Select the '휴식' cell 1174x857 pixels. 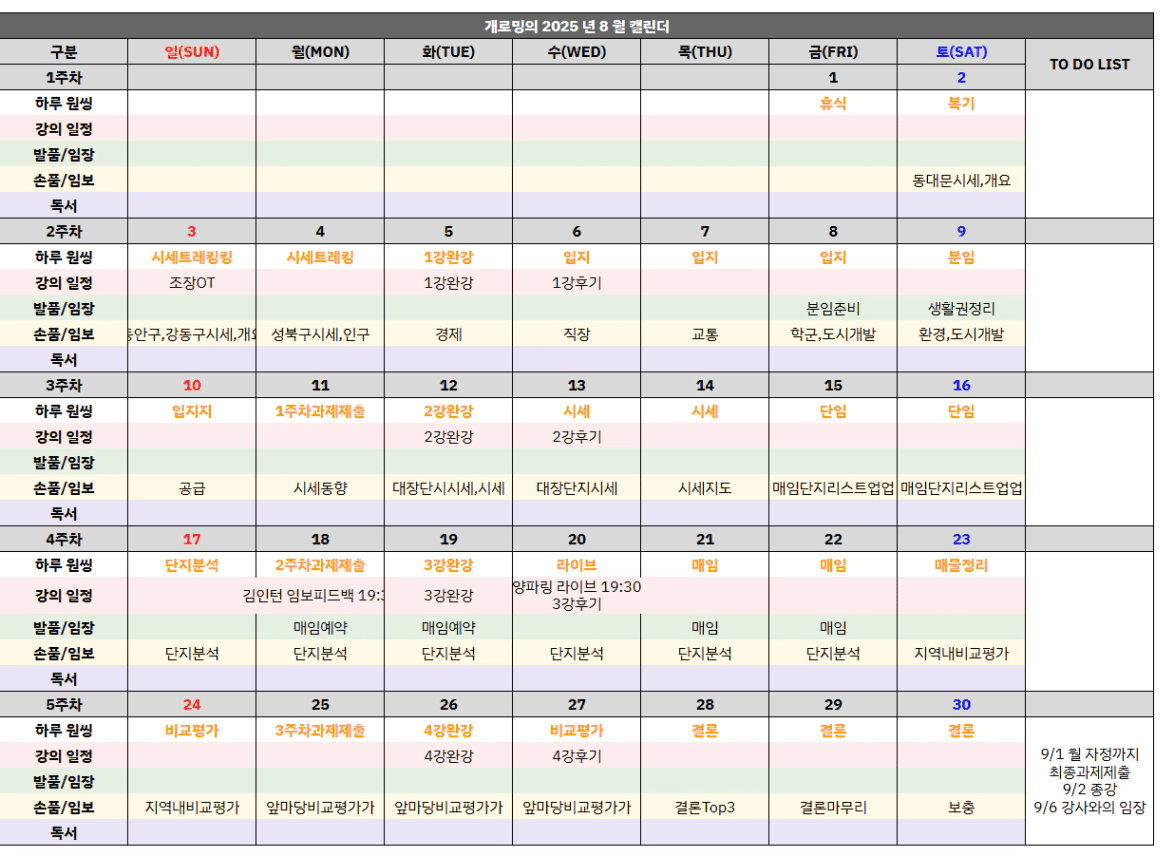tap(833, 103)
